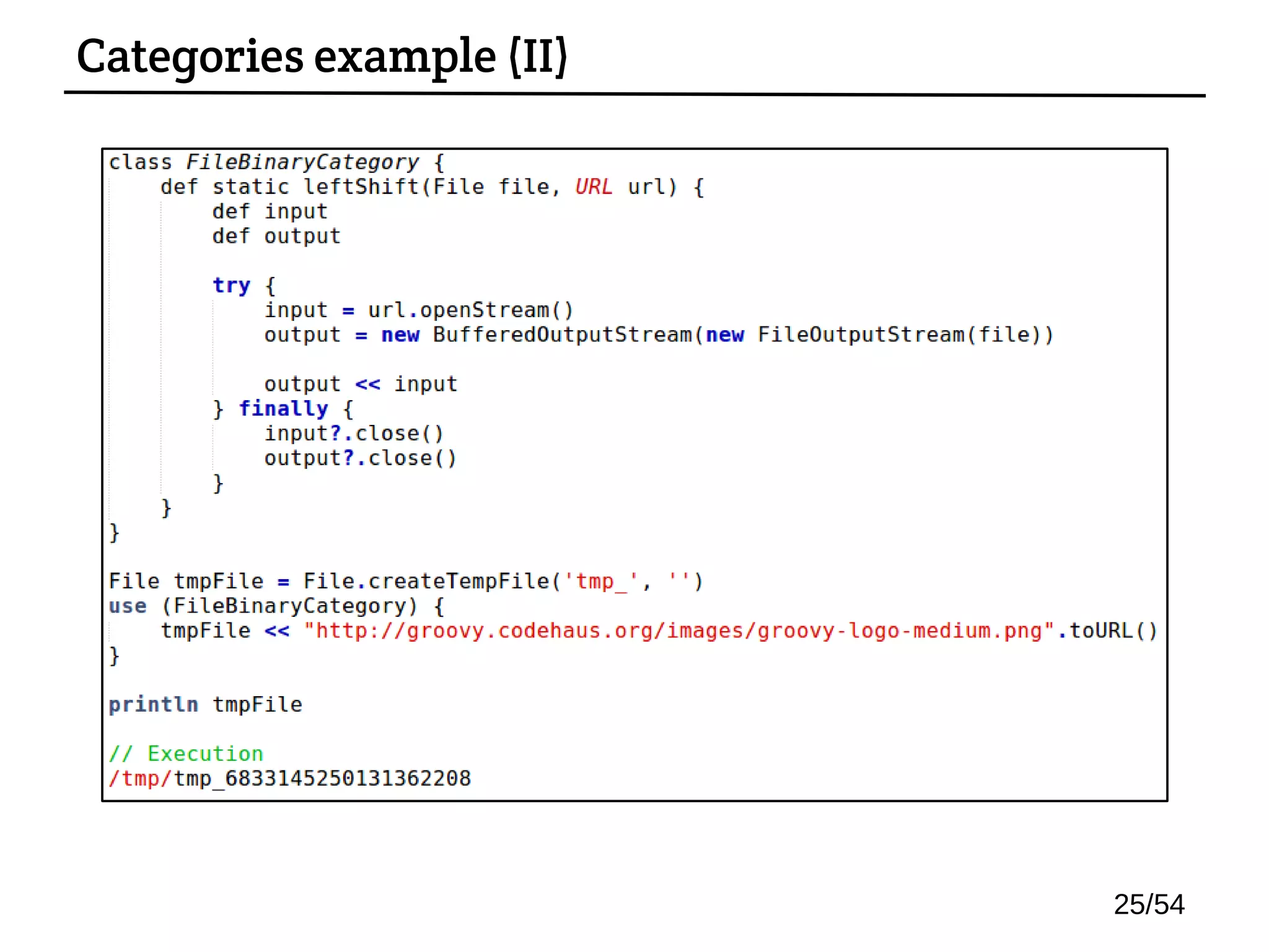This screenshot has width=1269, height=952.
Task: Click the 'output?.close()' line
Action: (360, 458)
